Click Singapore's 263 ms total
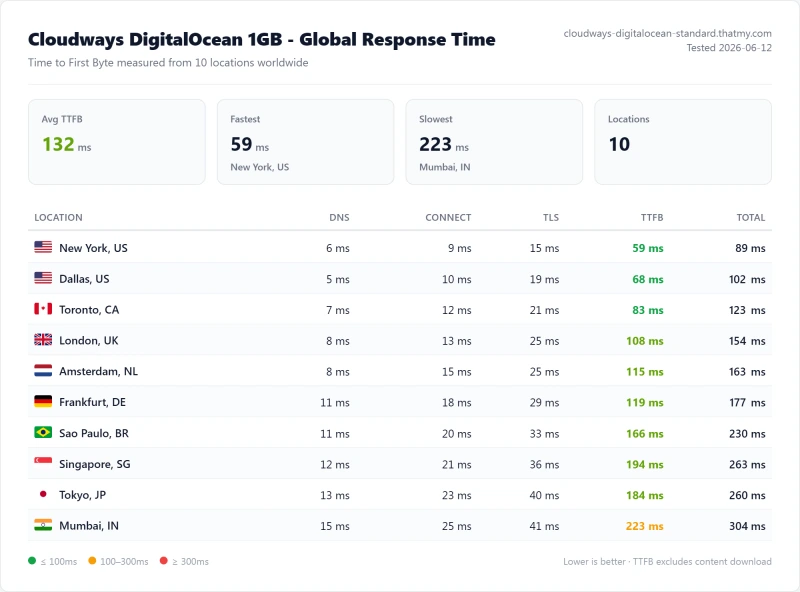The image size is (800, 592). [747, 464]
